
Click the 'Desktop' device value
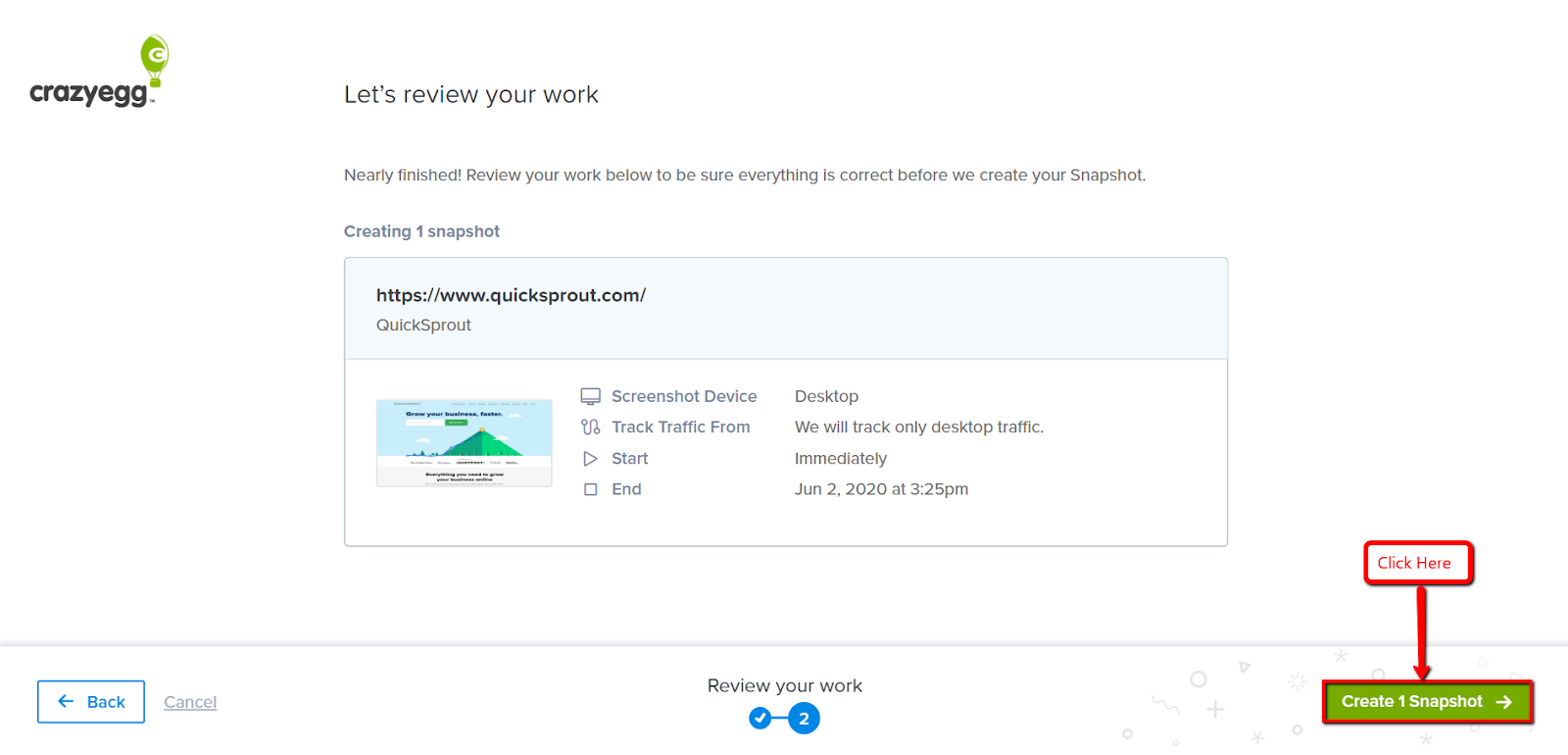point(826,396)
